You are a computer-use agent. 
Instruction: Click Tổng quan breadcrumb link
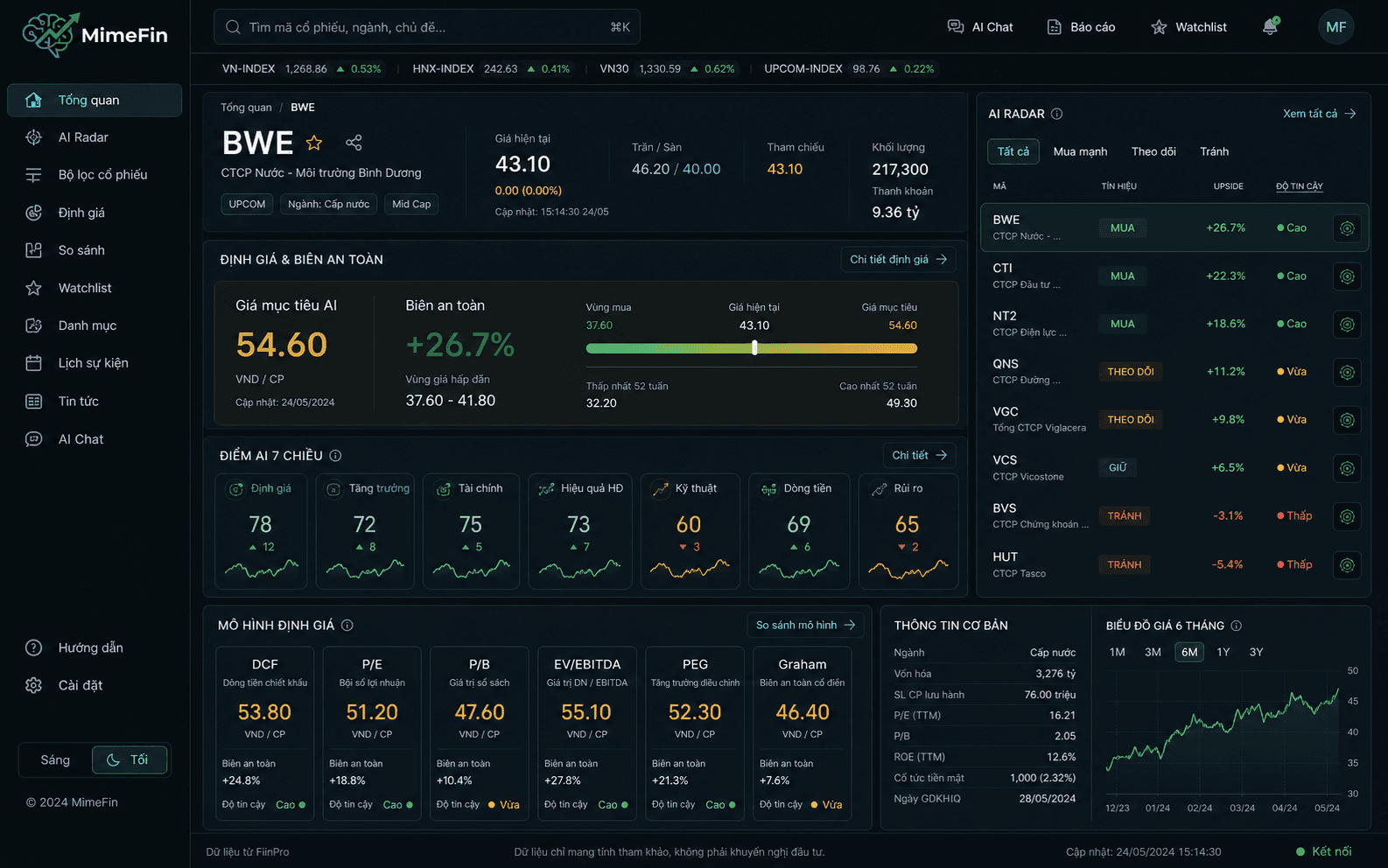coord(246,108)
